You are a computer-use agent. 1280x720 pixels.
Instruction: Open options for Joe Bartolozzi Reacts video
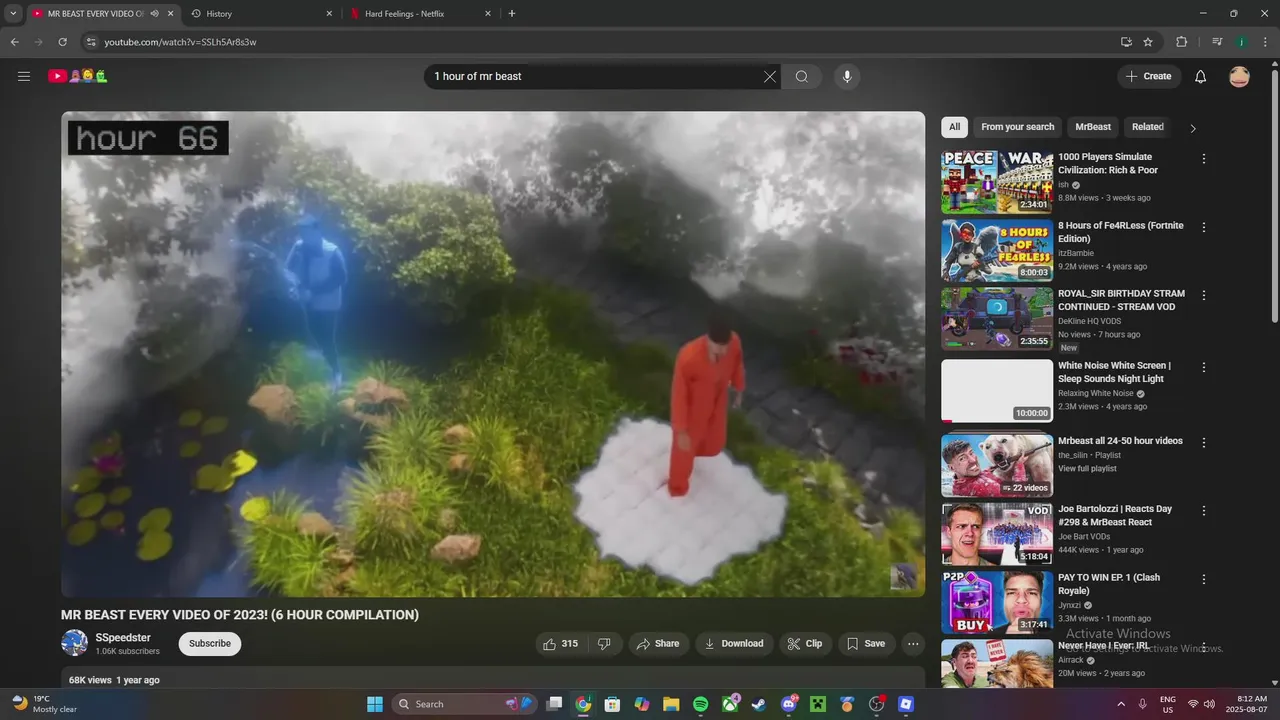point(1204,510)
